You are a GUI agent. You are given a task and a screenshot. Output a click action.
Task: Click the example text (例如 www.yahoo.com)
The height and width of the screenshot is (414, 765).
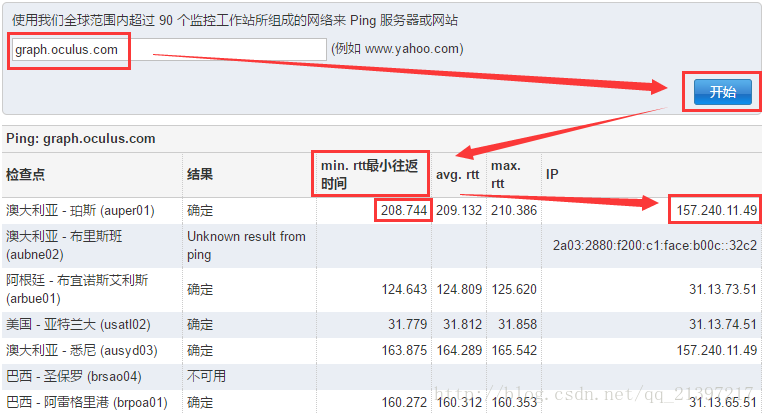(397, 49)
